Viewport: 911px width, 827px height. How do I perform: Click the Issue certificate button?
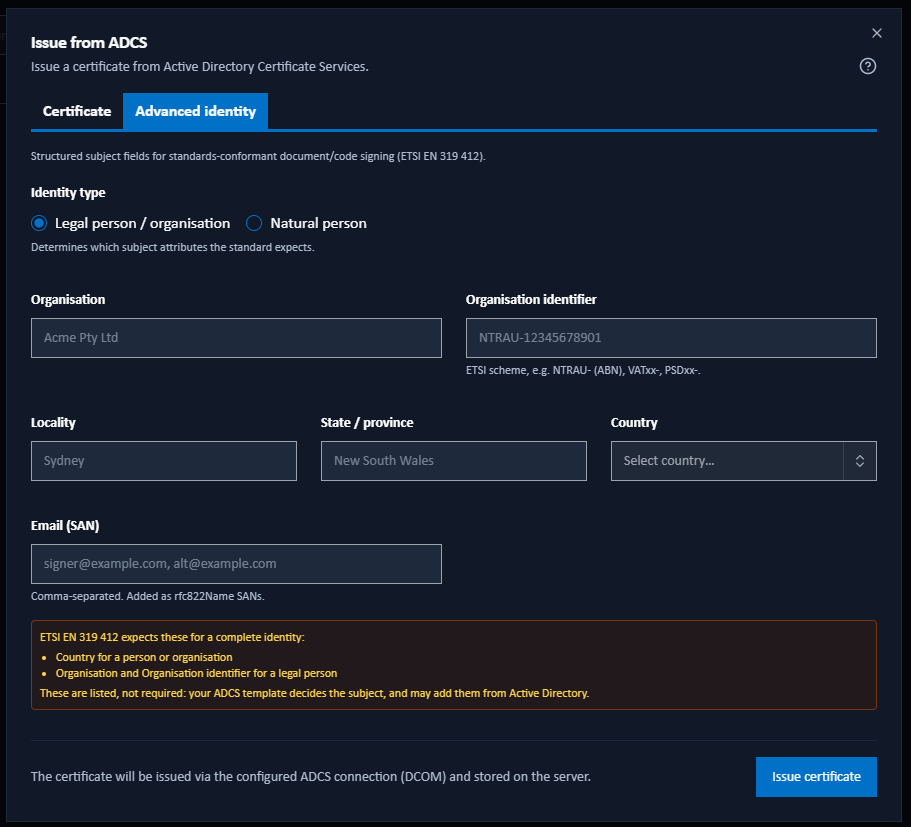[816, 776]
